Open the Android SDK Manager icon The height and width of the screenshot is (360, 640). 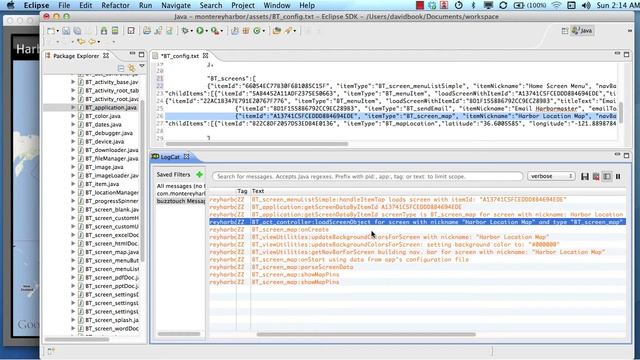click(104, 31)
